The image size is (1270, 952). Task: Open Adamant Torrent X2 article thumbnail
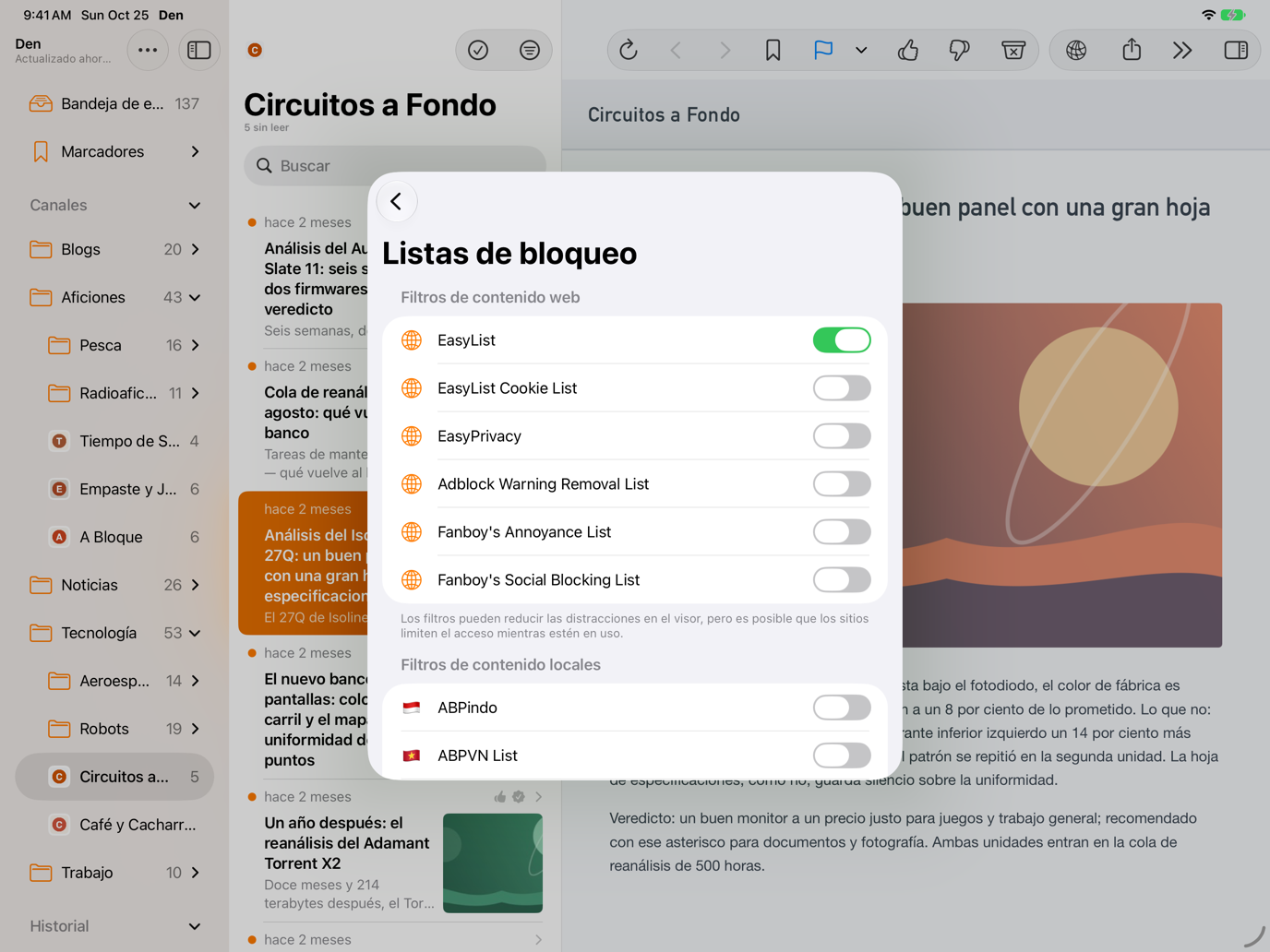click(493, 863)
